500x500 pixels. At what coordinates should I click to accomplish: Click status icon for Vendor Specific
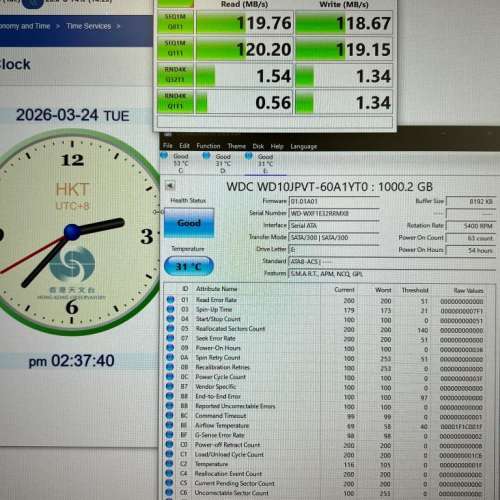pos(170,387)
